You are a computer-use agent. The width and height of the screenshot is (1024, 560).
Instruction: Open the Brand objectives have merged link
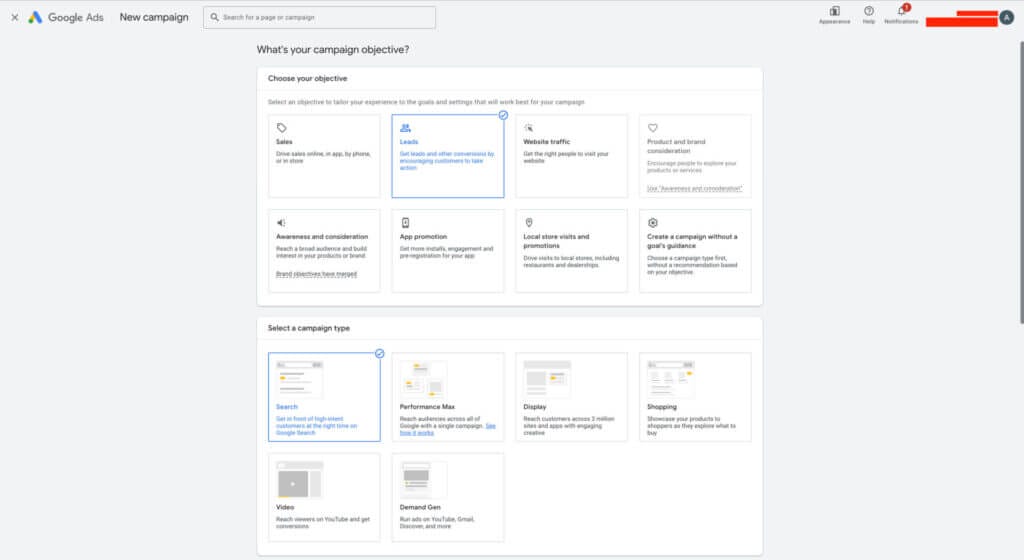(316, 274)
